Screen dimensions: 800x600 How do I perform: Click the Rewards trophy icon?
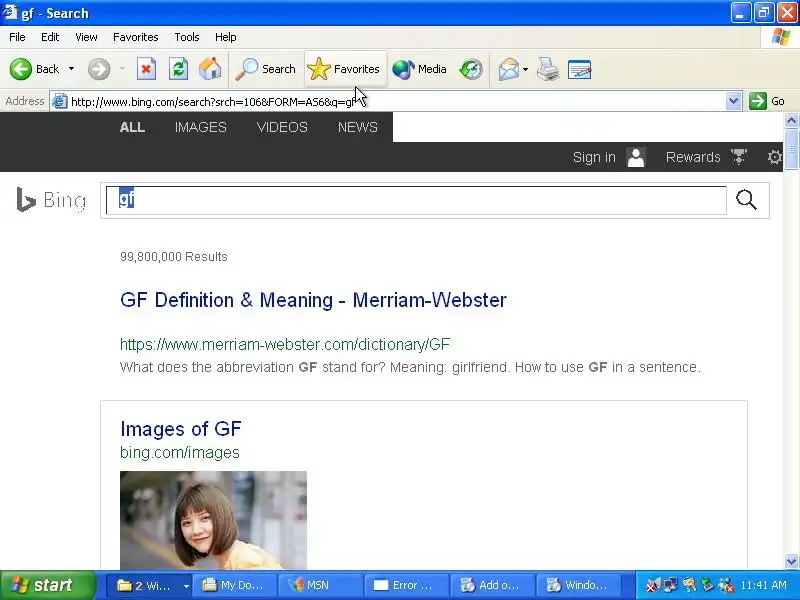coord(739,157)
